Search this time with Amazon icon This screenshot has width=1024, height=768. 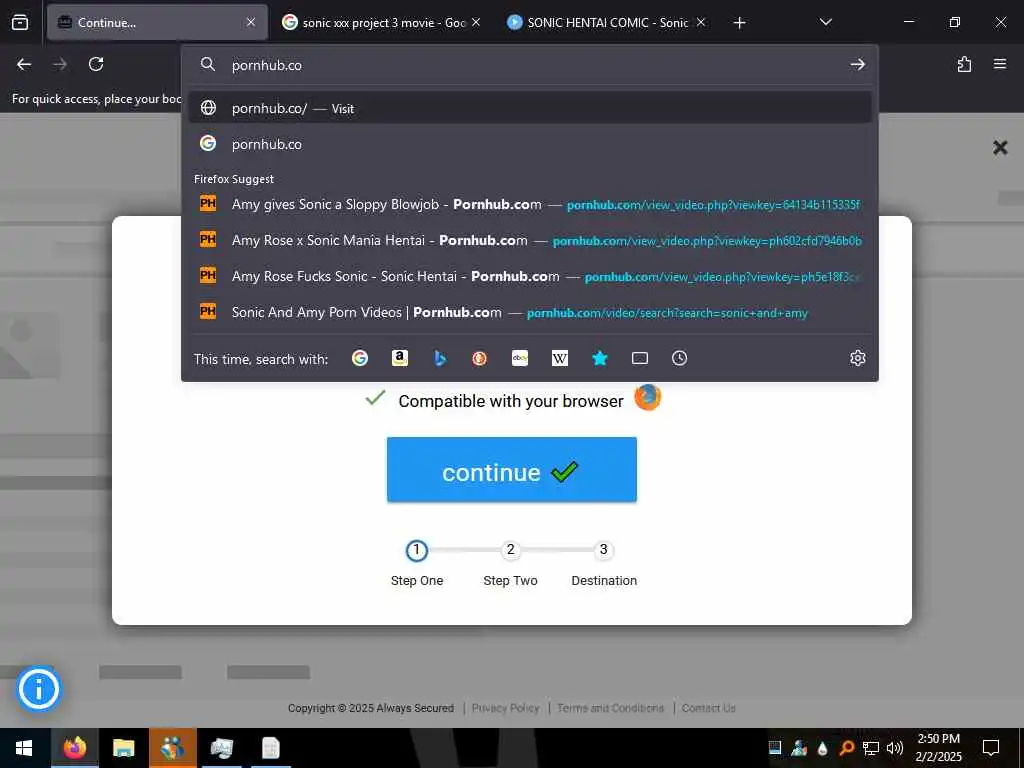(400, 358)
